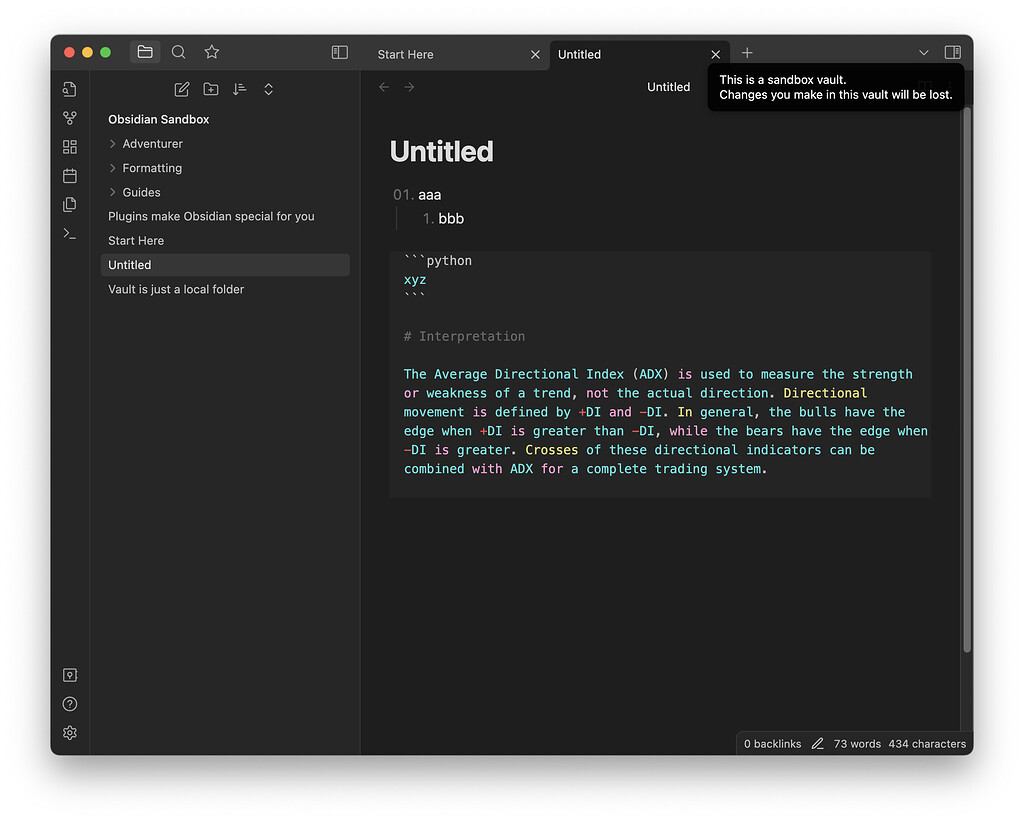Image resolution: width=1024 pixels, height=822 pixels.
Task: Open the quick switcher icon in ribbon
Action: point(70,89)
